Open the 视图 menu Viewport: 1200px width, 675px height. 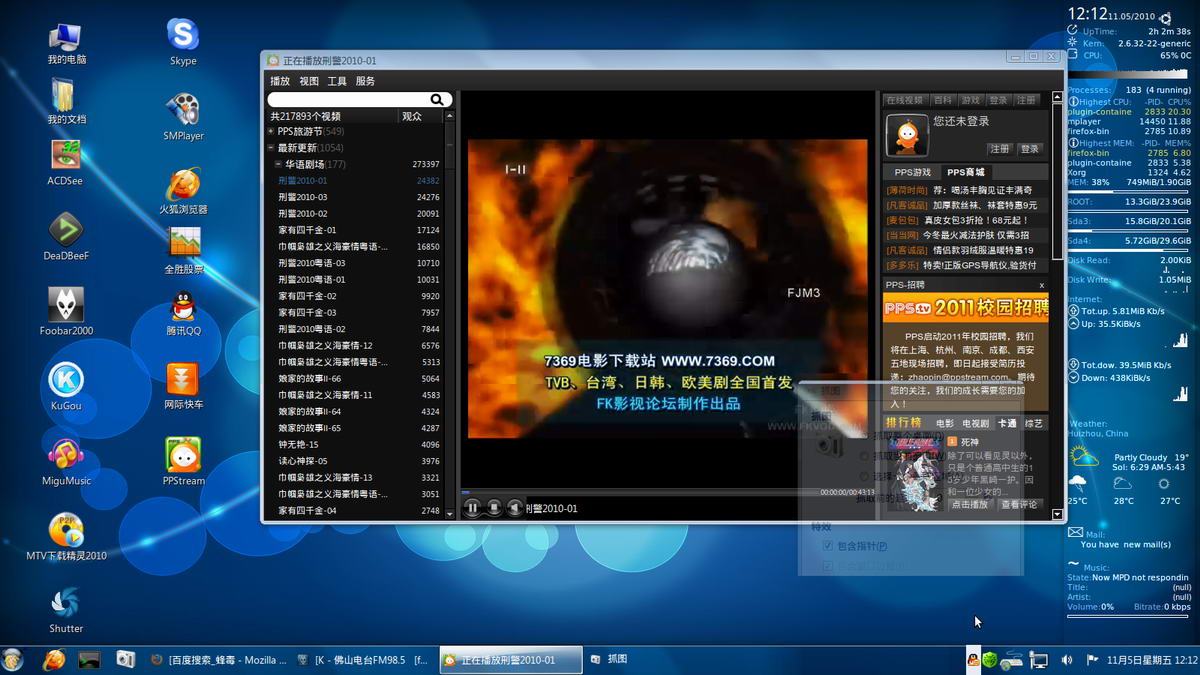point(309,81)
